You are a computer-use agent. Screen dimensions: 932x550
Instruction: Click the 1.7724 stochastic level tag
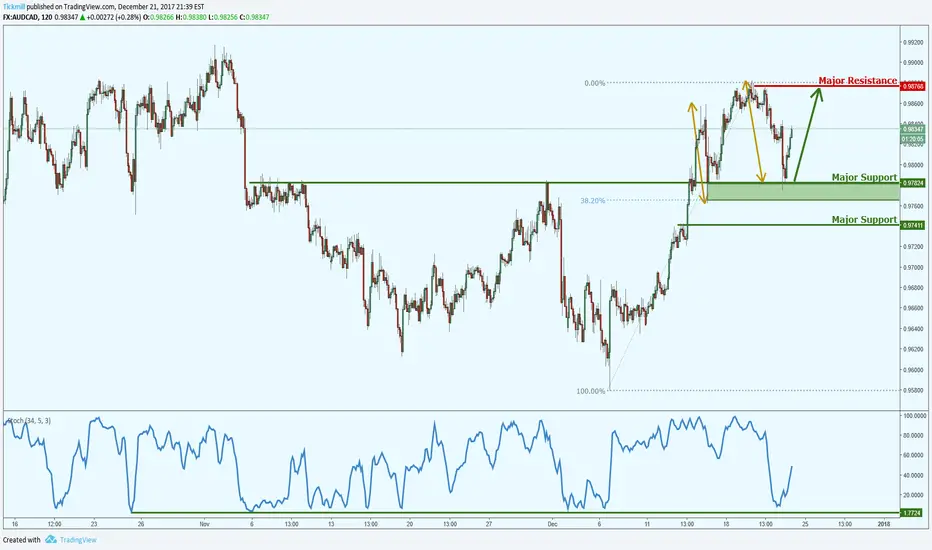point(912,513)
